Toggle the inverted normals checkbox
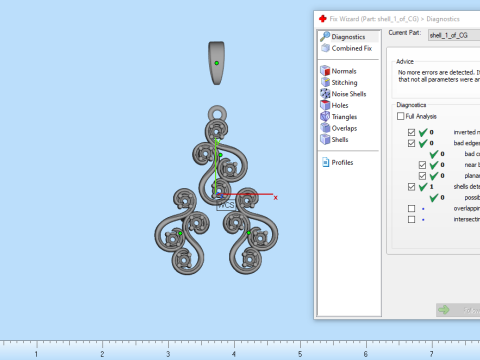 click(411, 132)
